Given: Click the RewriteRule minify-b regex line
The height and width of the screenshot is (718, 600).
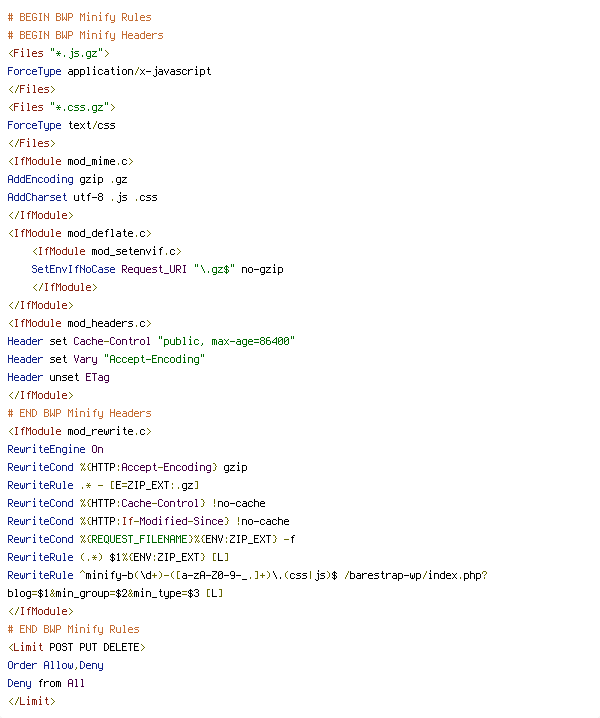Looking at the screenshot, I should [247, 584].
